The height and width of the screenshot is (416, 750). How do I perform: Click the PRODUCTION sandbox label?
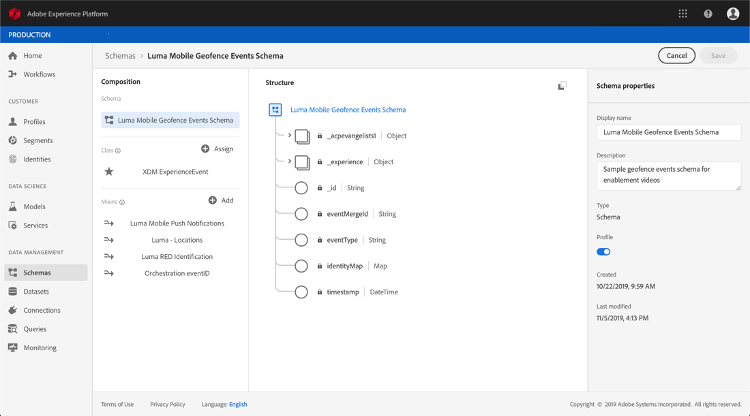pyautogui.click(x=29, y=35)
